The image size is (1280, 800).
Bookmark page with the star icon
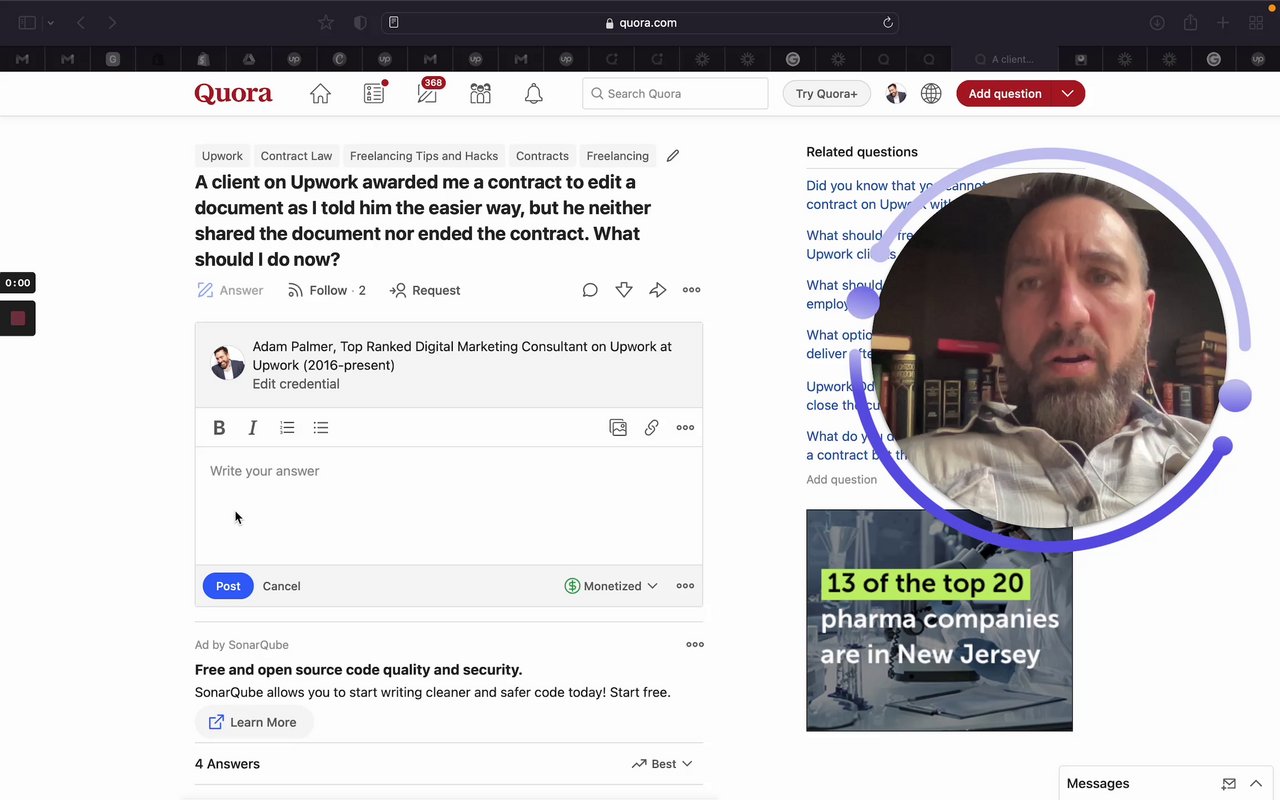coord(326,23)
